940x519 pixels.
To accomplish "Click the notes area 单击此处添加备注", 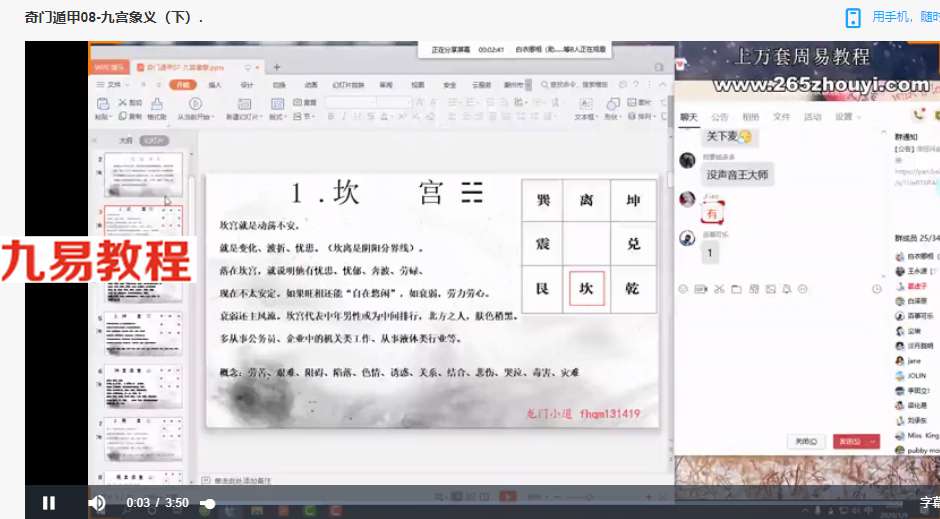I will pos(242,481).
